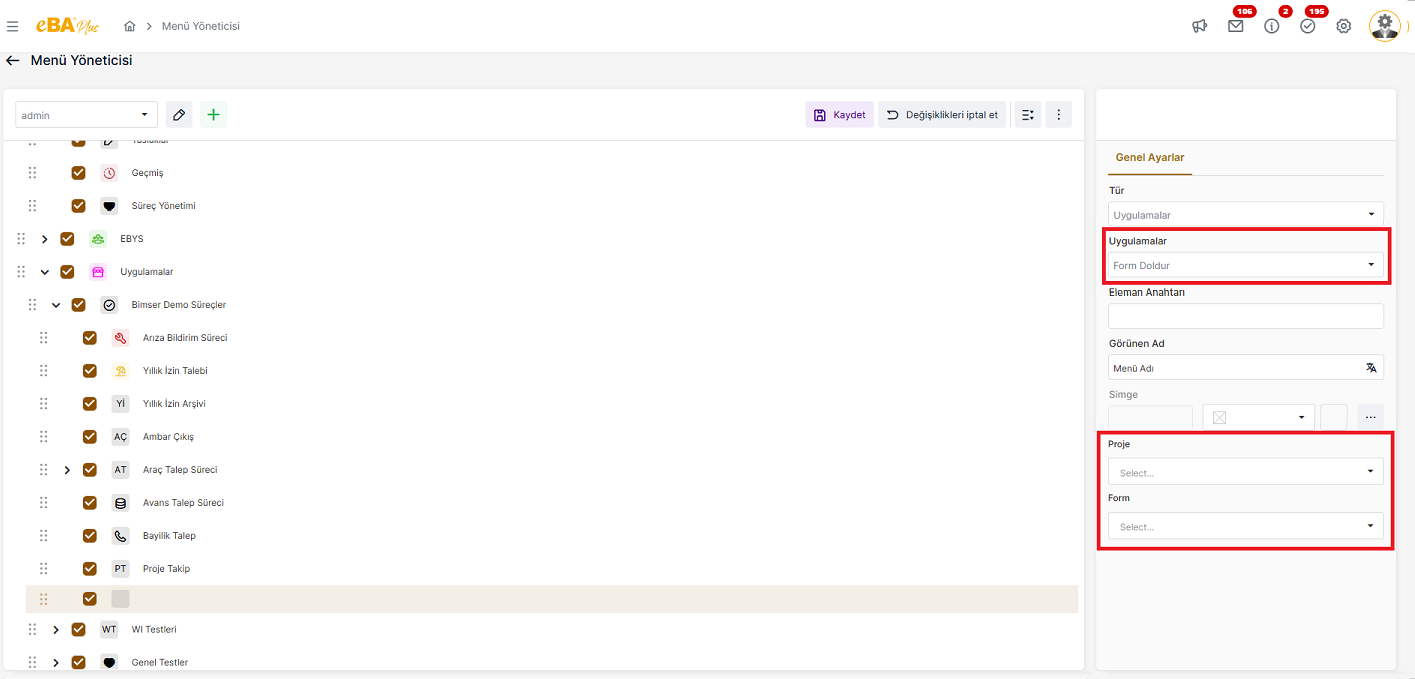Open the settings gear icon
Viewport: 1415px width, 679px height.
click(1344, 26)
